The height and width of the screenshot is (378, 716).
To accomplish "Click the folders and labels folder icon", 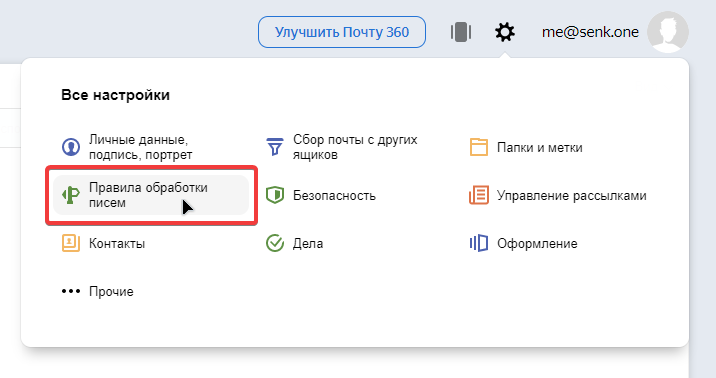I will point(479,147).
